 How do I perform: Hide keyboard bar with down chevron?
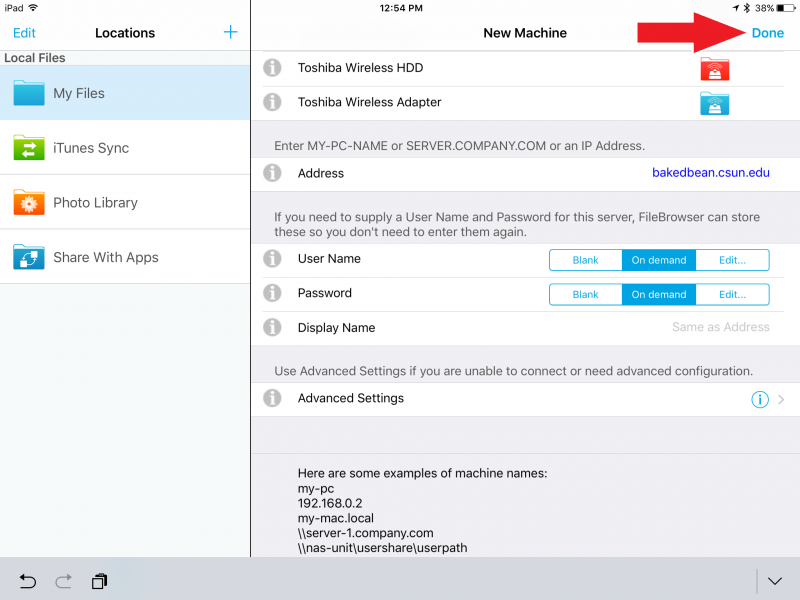coord(776,581)
